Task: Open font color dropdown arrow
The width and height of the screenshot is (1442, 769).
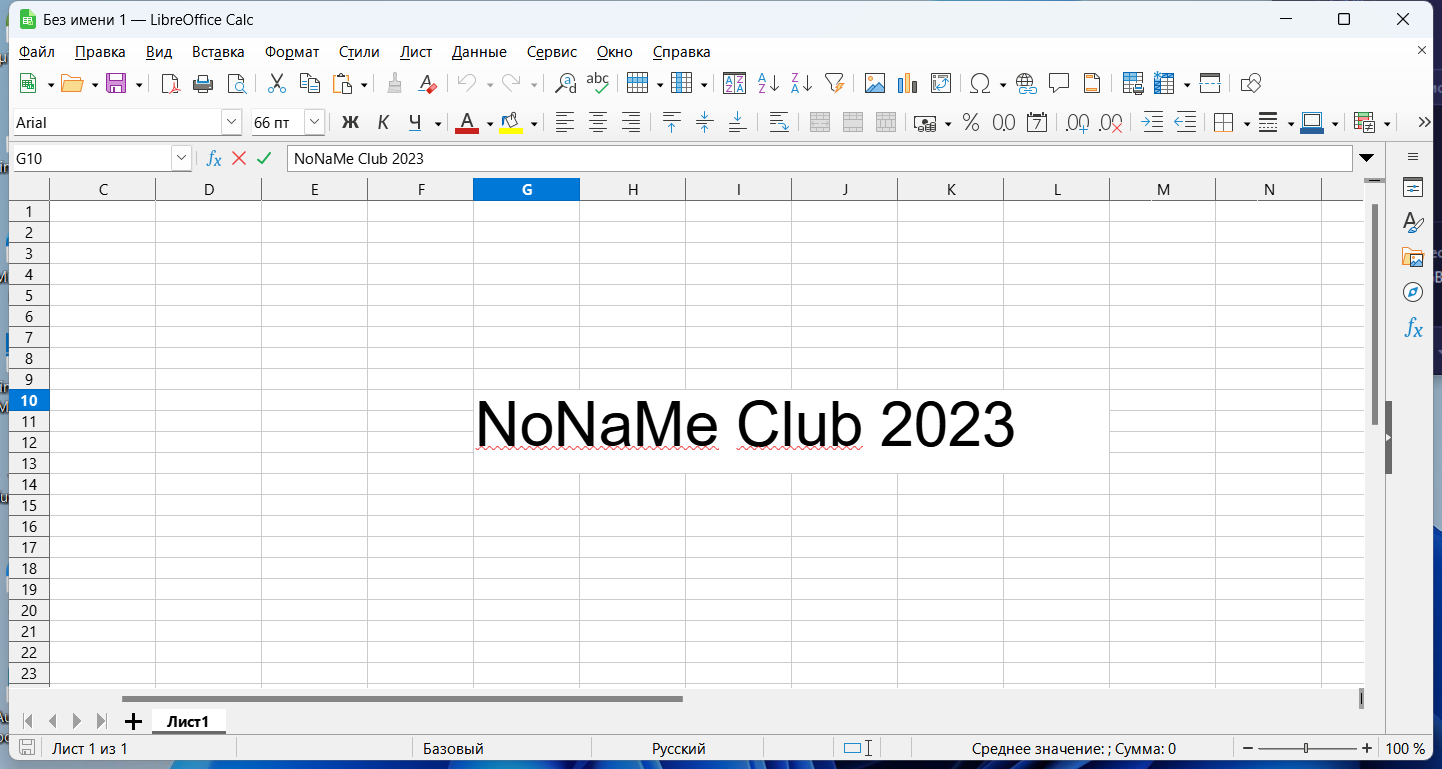Action: (490, 124)
